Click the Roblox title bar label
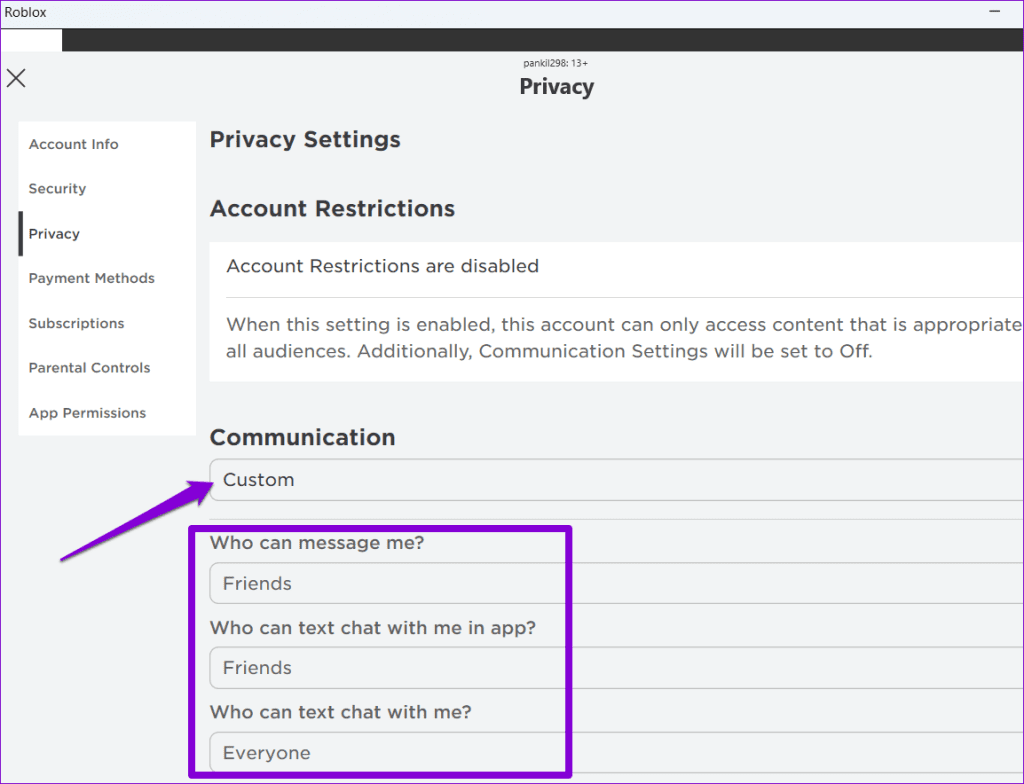The width and height of the screenshot is (1024, 784). coord(25,11)
